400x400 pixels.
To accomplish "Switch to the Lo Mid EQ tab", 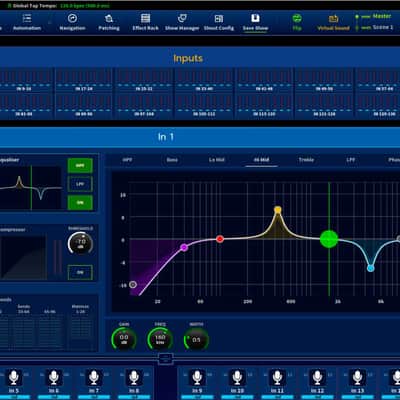I will click(x=217, y=160).
